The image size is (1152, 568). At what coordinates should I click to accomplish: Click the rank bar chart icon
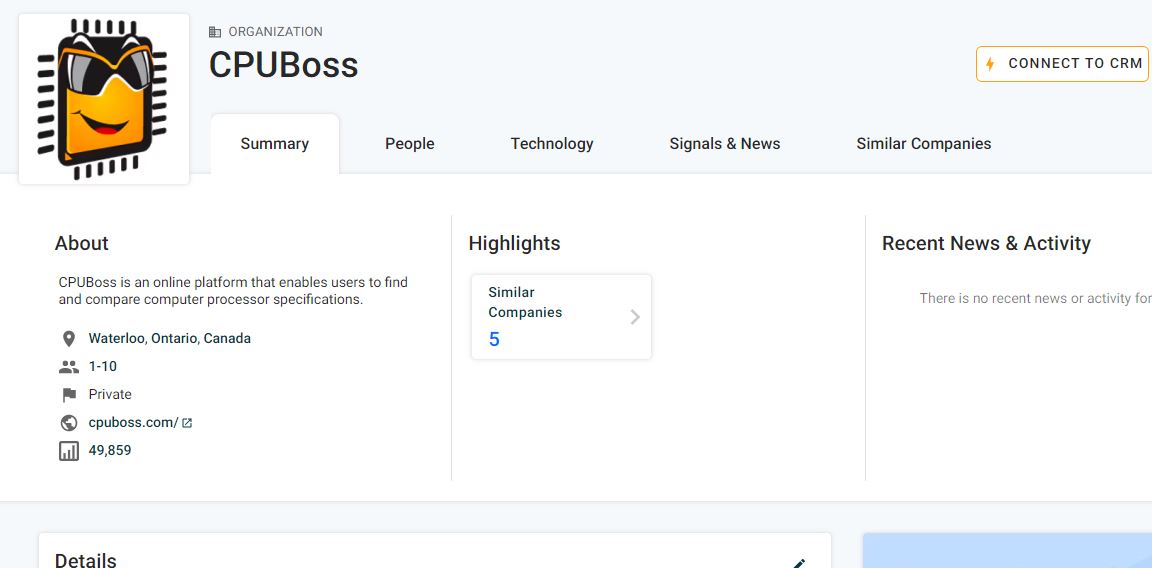pyautogui.click(x=69, y=450)
